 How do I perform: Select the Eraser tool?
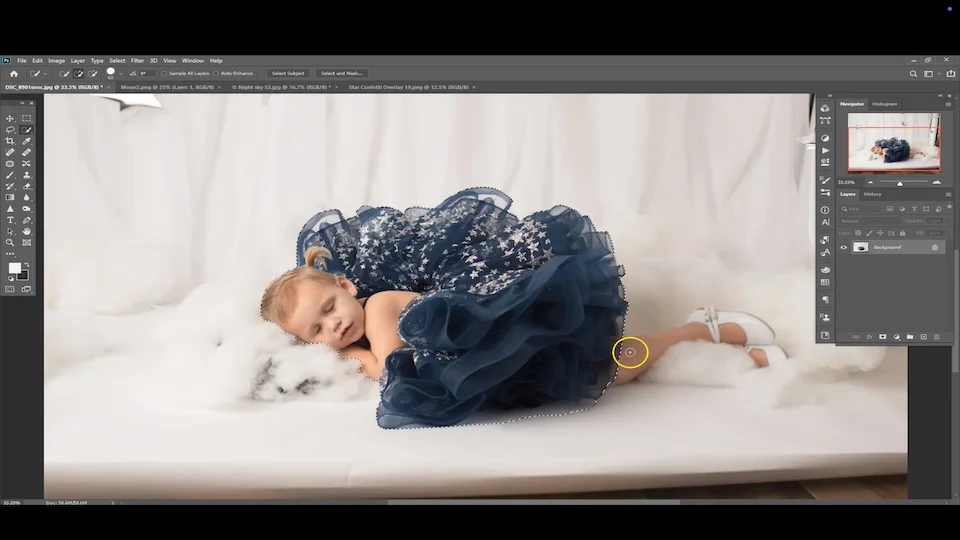(26, 186)
